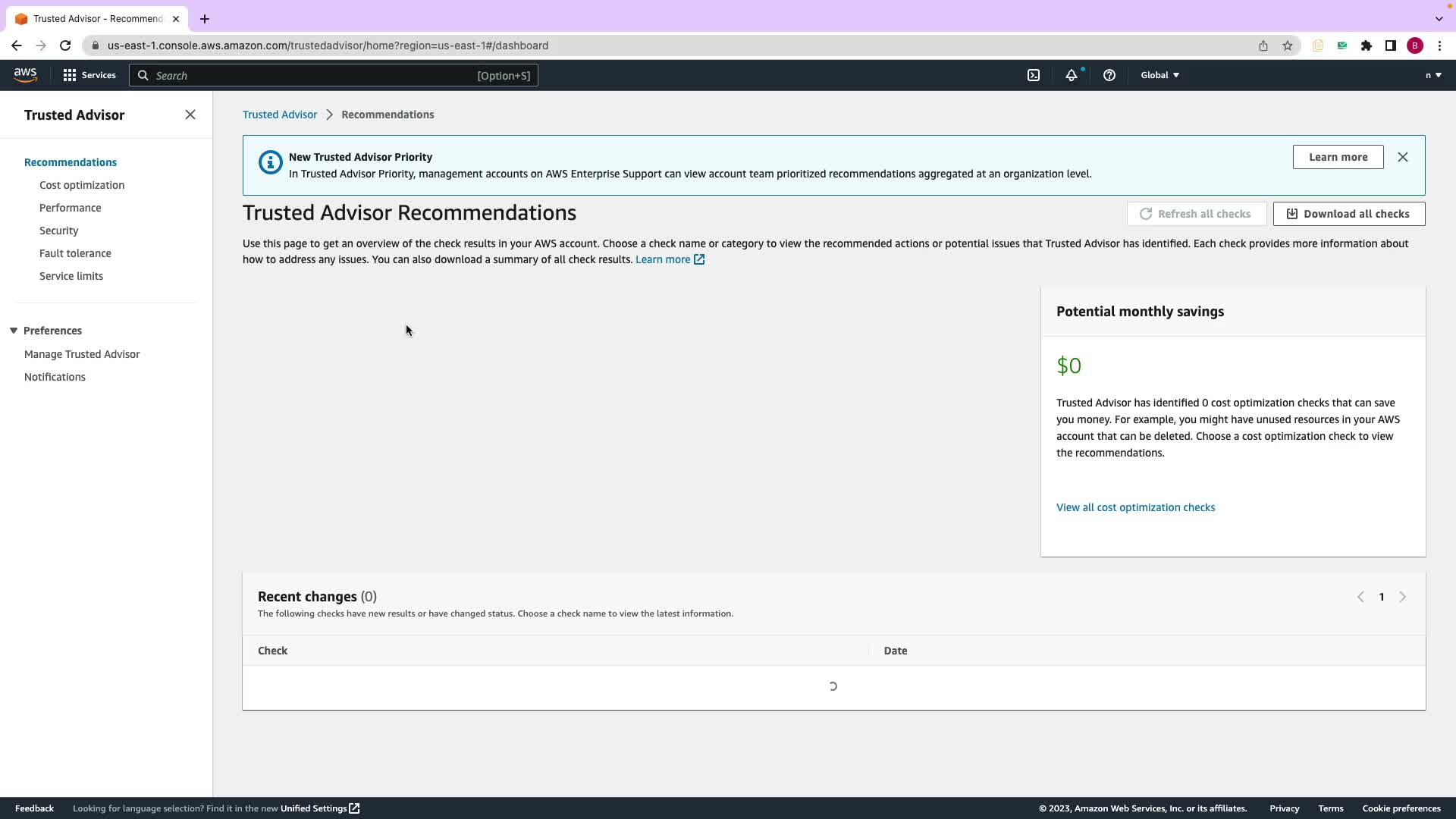
Task: Open AWS CloudShell terminal icon
Action: [x=1034, y=75]
